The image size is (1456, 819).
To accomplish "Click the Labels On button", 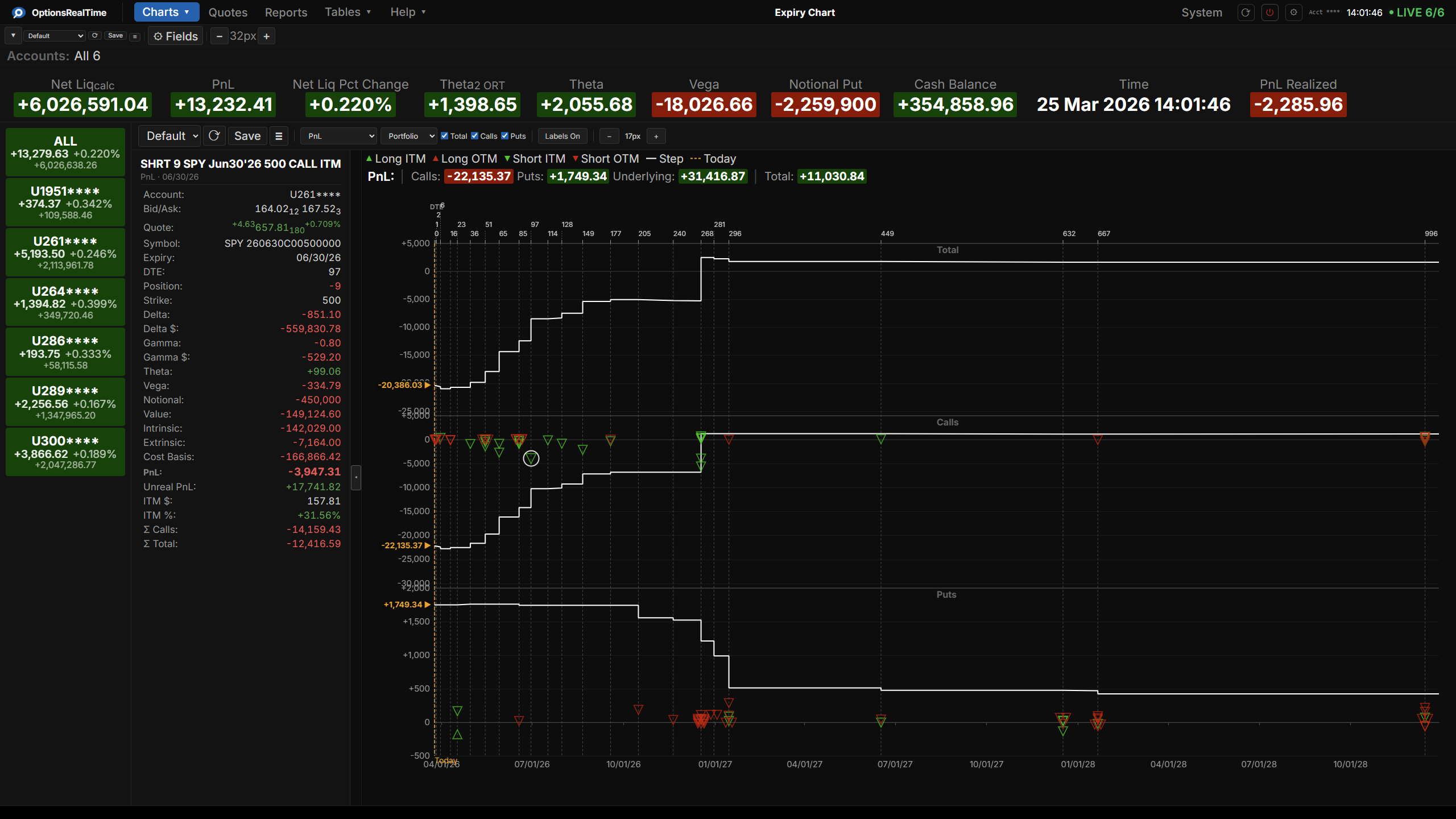I will tap(562, 136).
